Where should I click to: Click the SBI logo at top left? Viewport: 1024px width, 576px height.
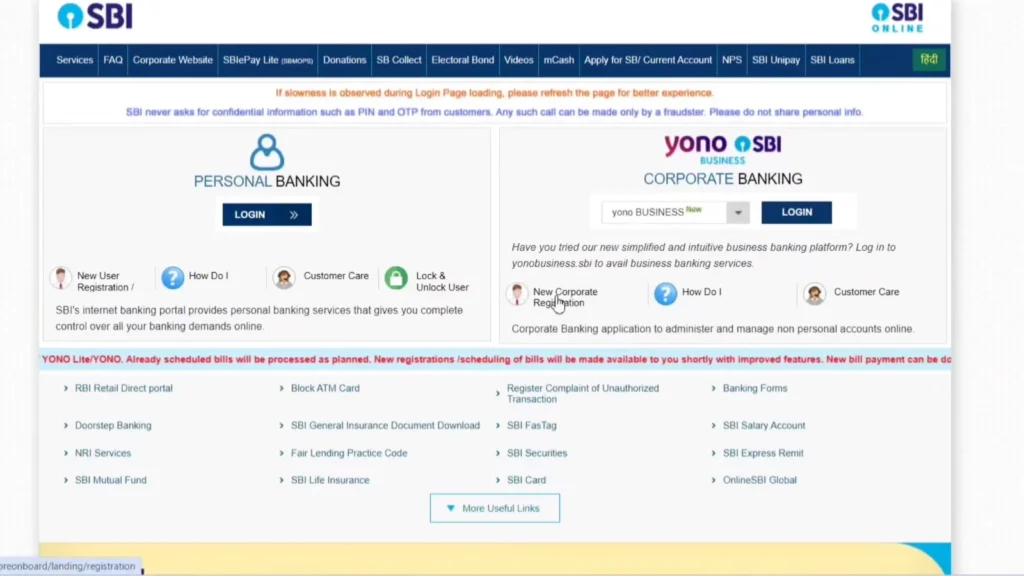pyautogui.click(x=95, y=16)
